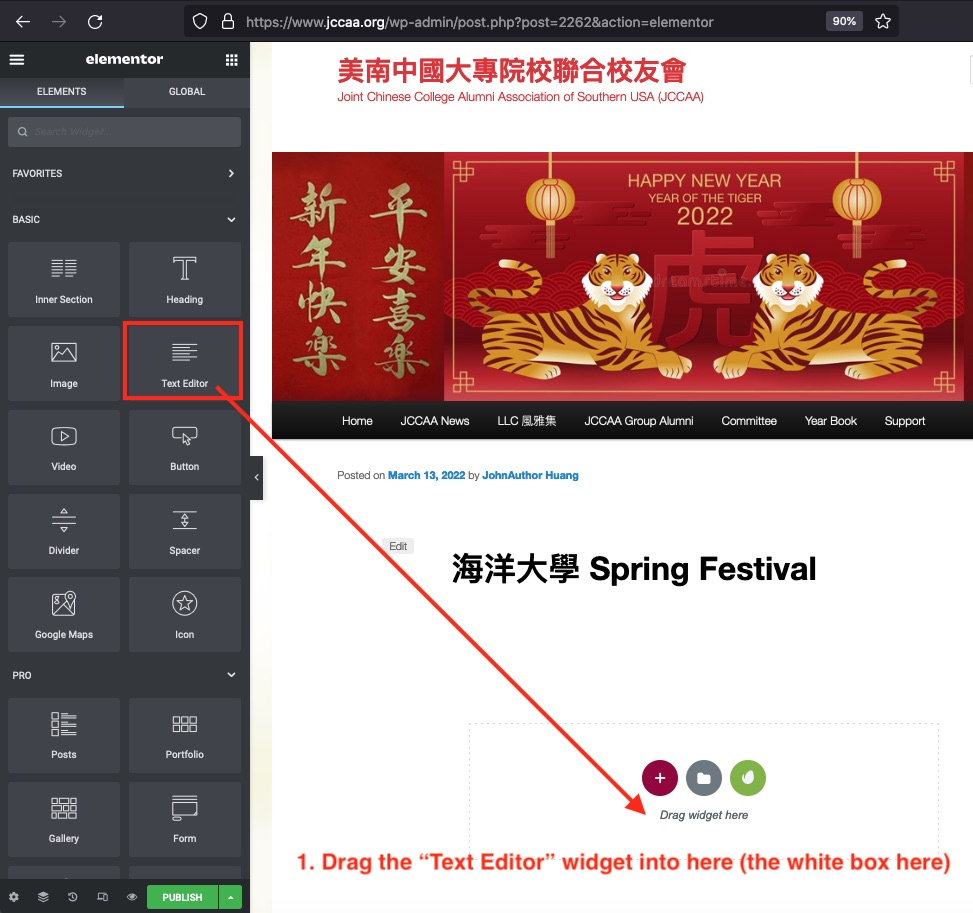Open tracking protection shield icon
The image size is (973, 913).
tap(200, 22)
